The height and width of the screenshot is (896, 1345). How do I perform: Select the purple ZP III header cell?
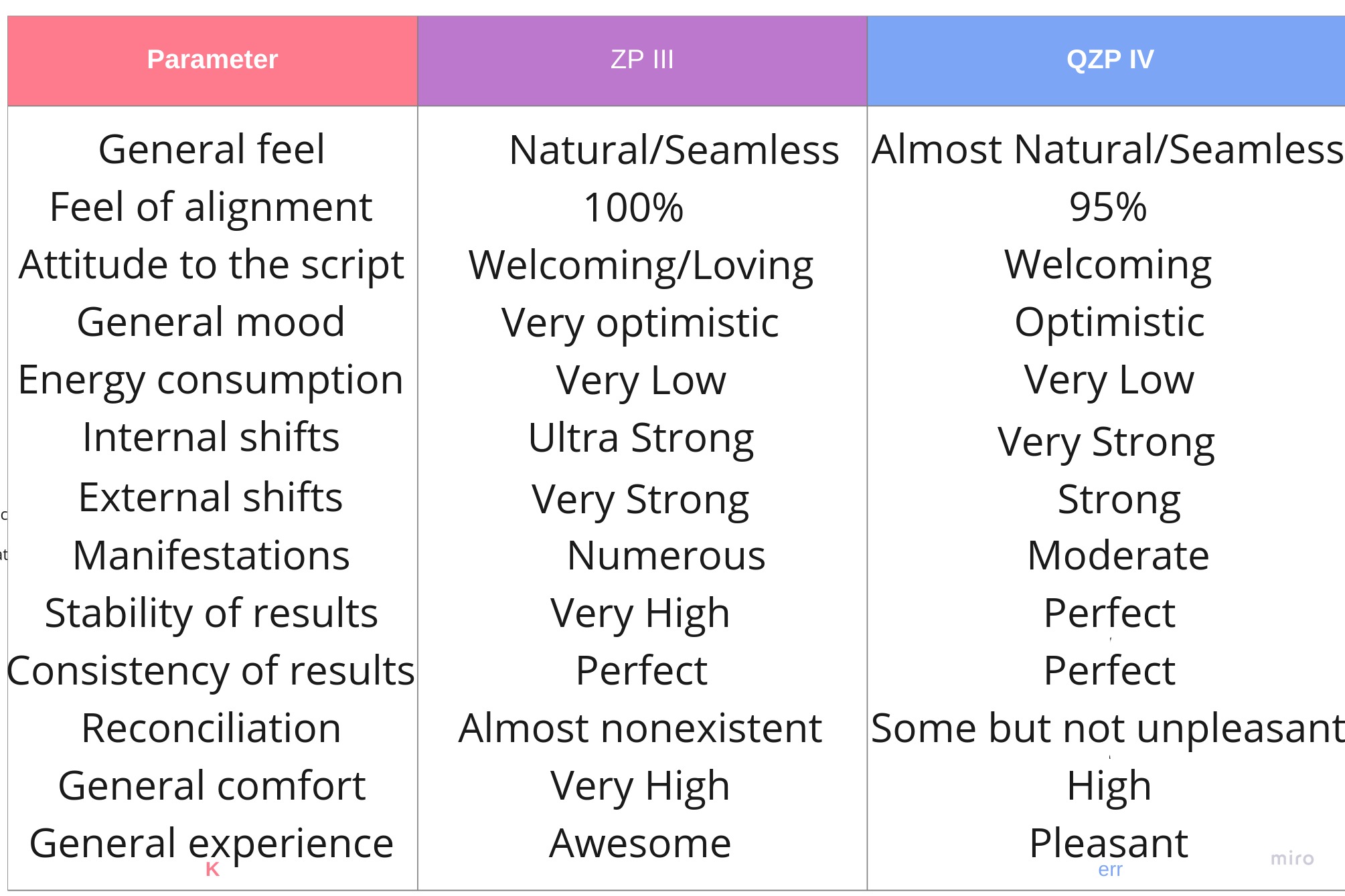[x=642, y=61]
